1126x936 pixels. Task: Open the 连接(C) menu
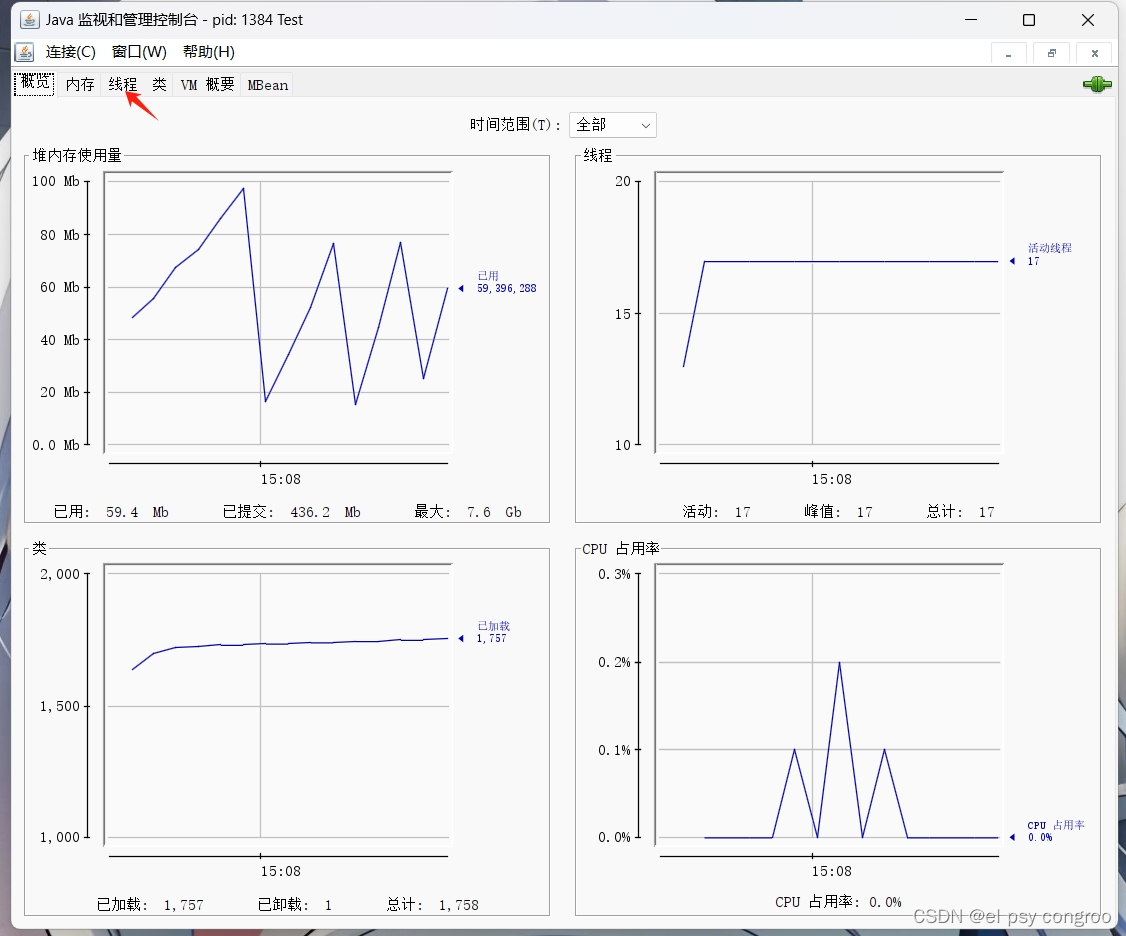(70, 52)
